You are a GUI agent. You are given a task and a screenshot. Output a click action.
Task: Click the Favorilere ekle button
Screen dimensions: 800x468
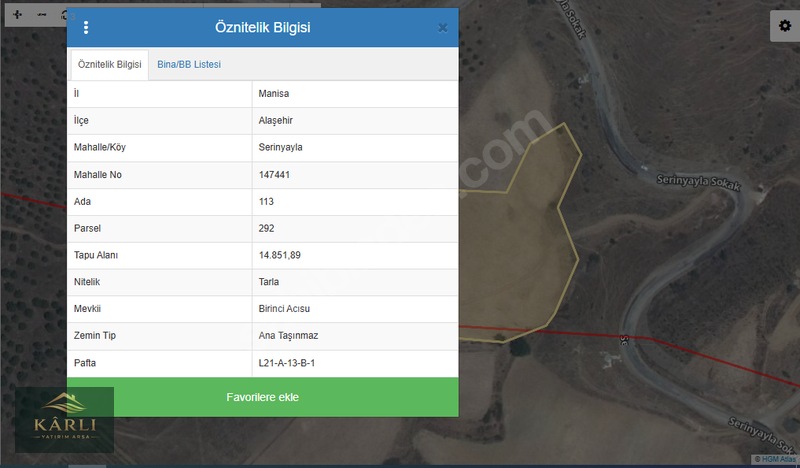[x=263, y=397]
